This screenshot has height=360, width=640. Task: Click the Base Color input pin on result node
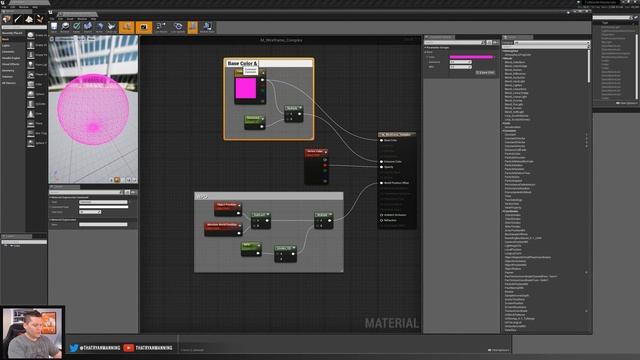[x=382, y=140]
